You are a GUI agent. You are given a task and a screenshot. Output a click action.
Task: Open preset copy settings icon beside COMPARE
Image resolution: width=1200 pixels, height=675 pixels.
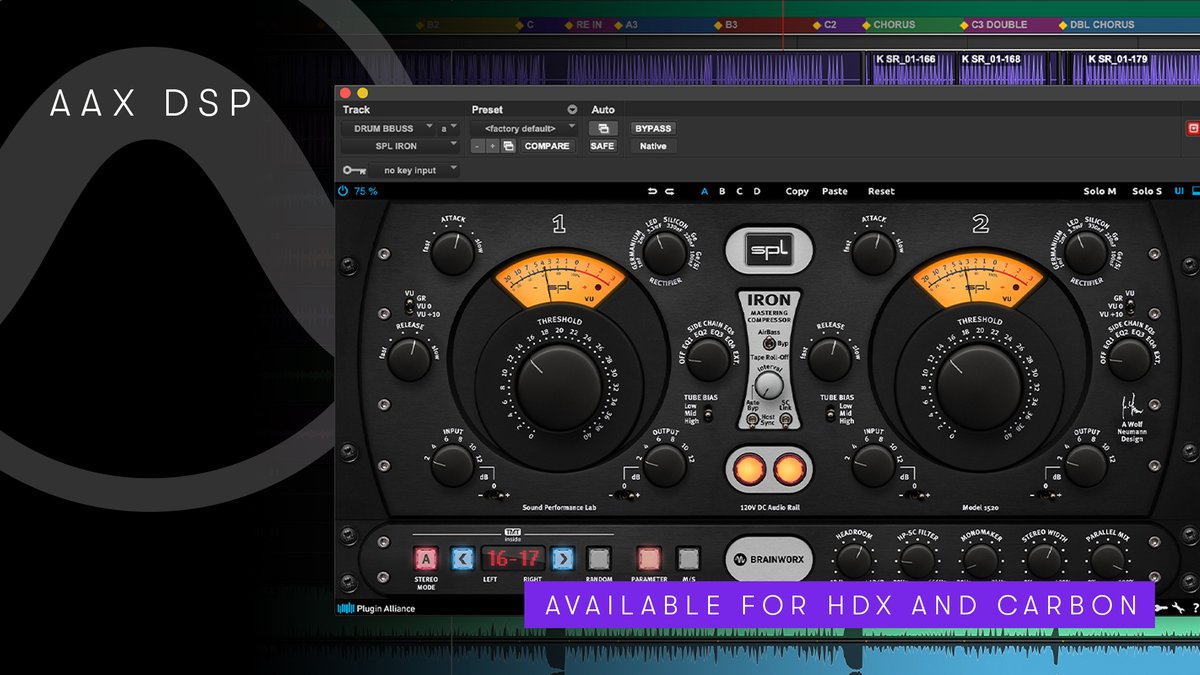pos(508,146)
